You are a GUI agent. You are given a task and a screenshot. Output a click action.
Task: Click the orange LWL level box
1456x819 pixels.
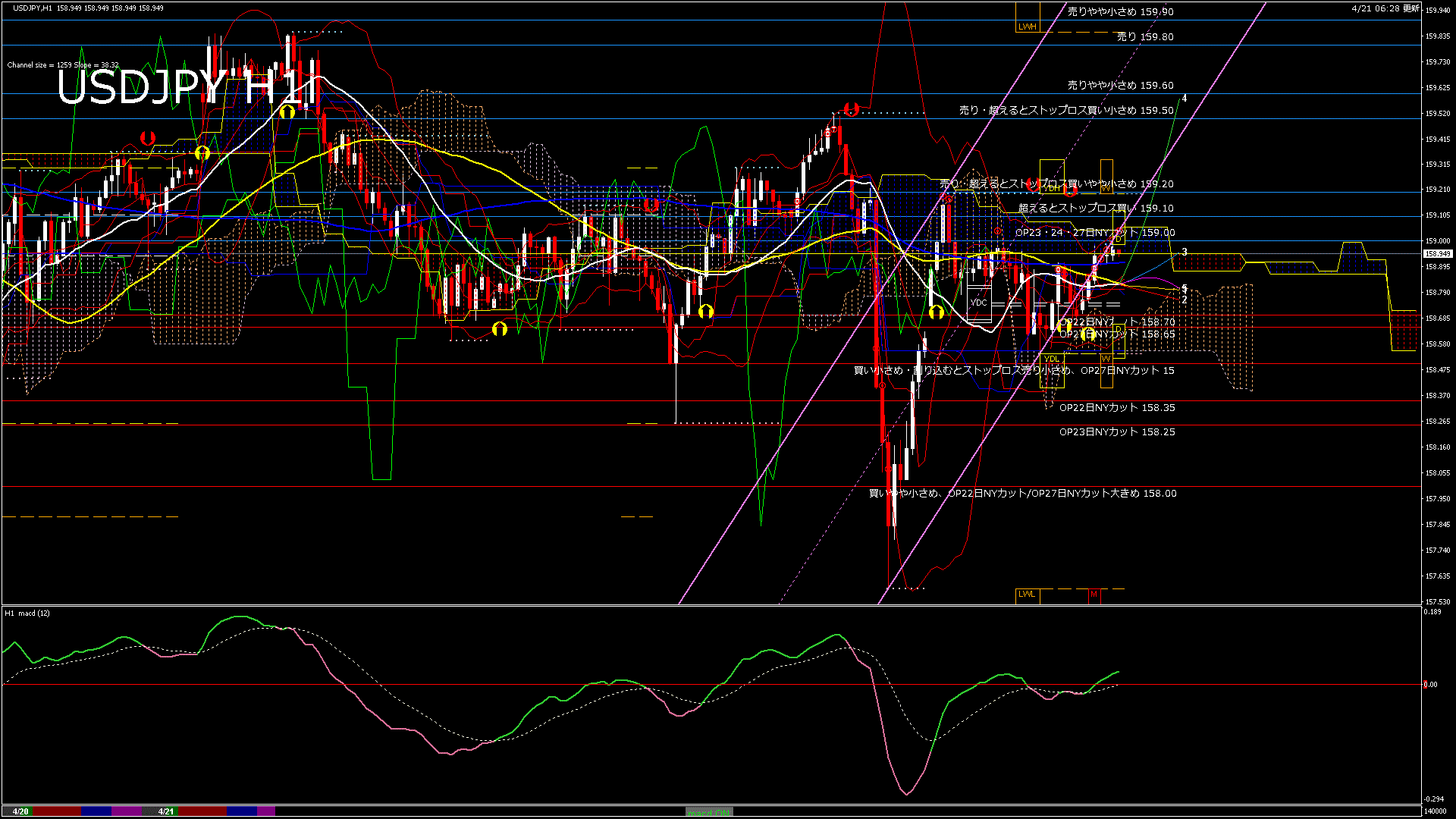tap(1027, 595)
